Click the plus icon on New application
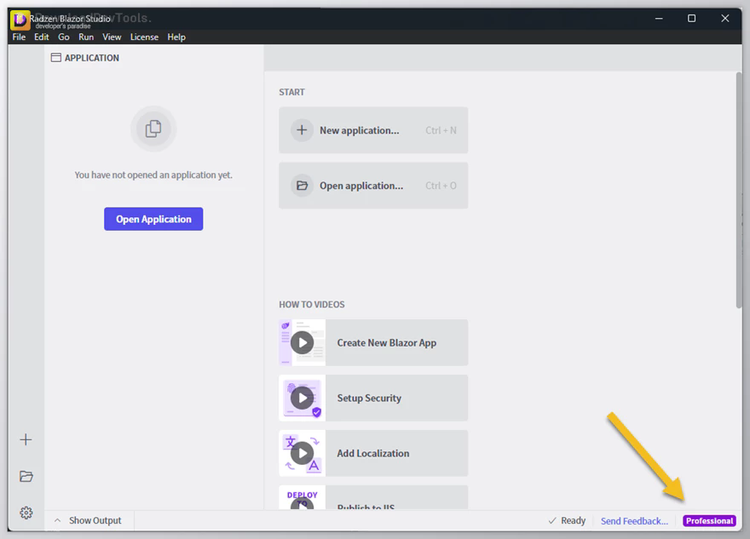Viewport: 750px width, 539px height. click(302, 130)
